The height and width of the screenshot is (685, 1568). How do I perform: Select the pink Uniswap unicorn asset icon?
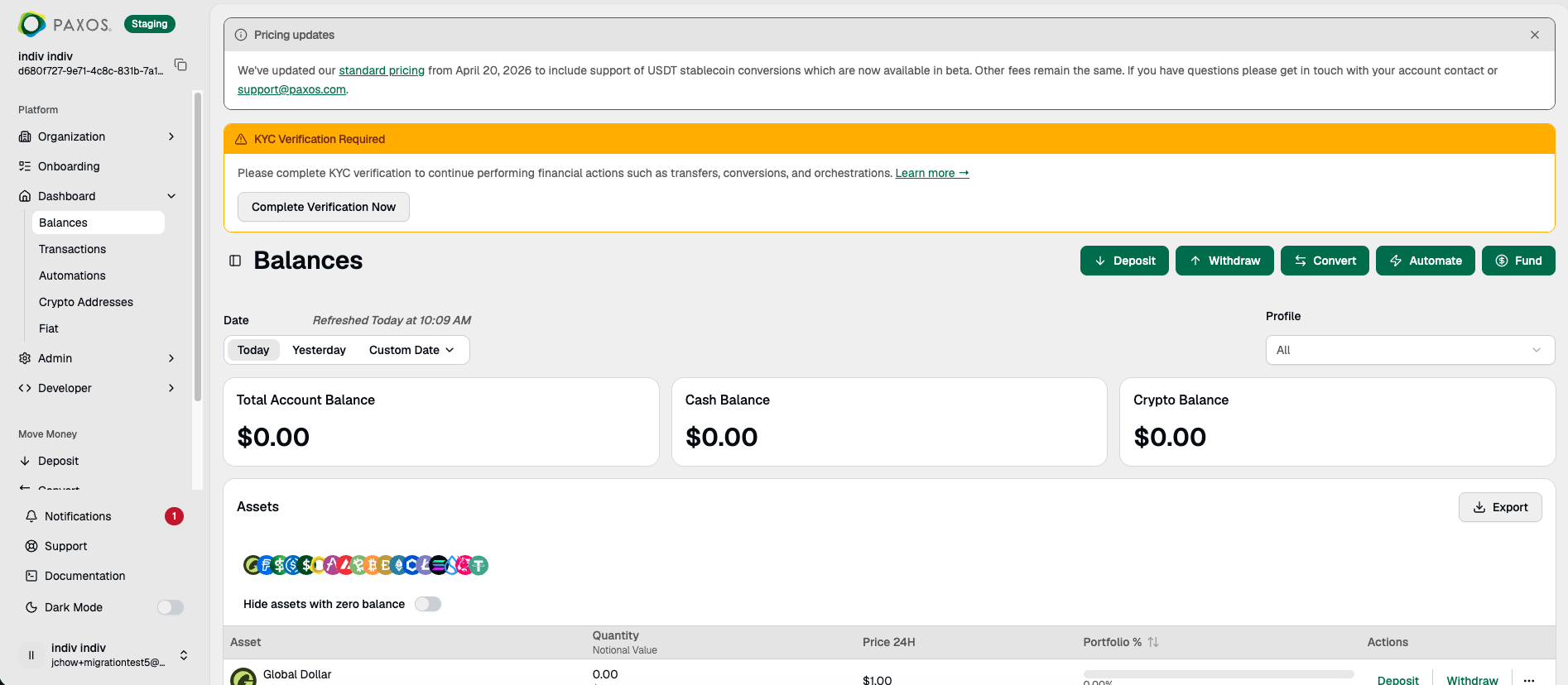(x=464, y=565)
